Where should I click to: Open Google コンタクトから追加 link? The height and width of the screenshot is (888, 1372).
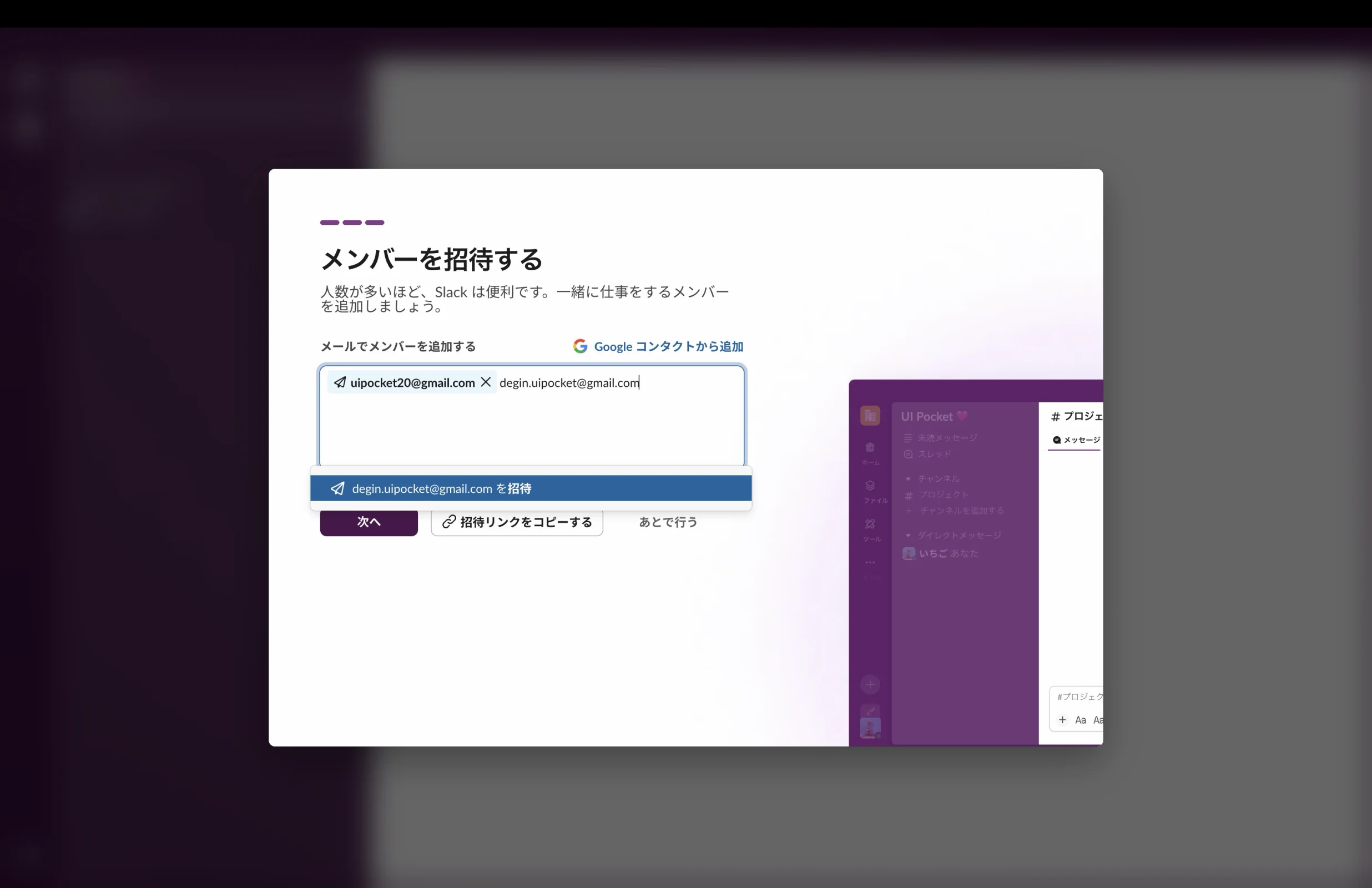[x=658, y=346]
